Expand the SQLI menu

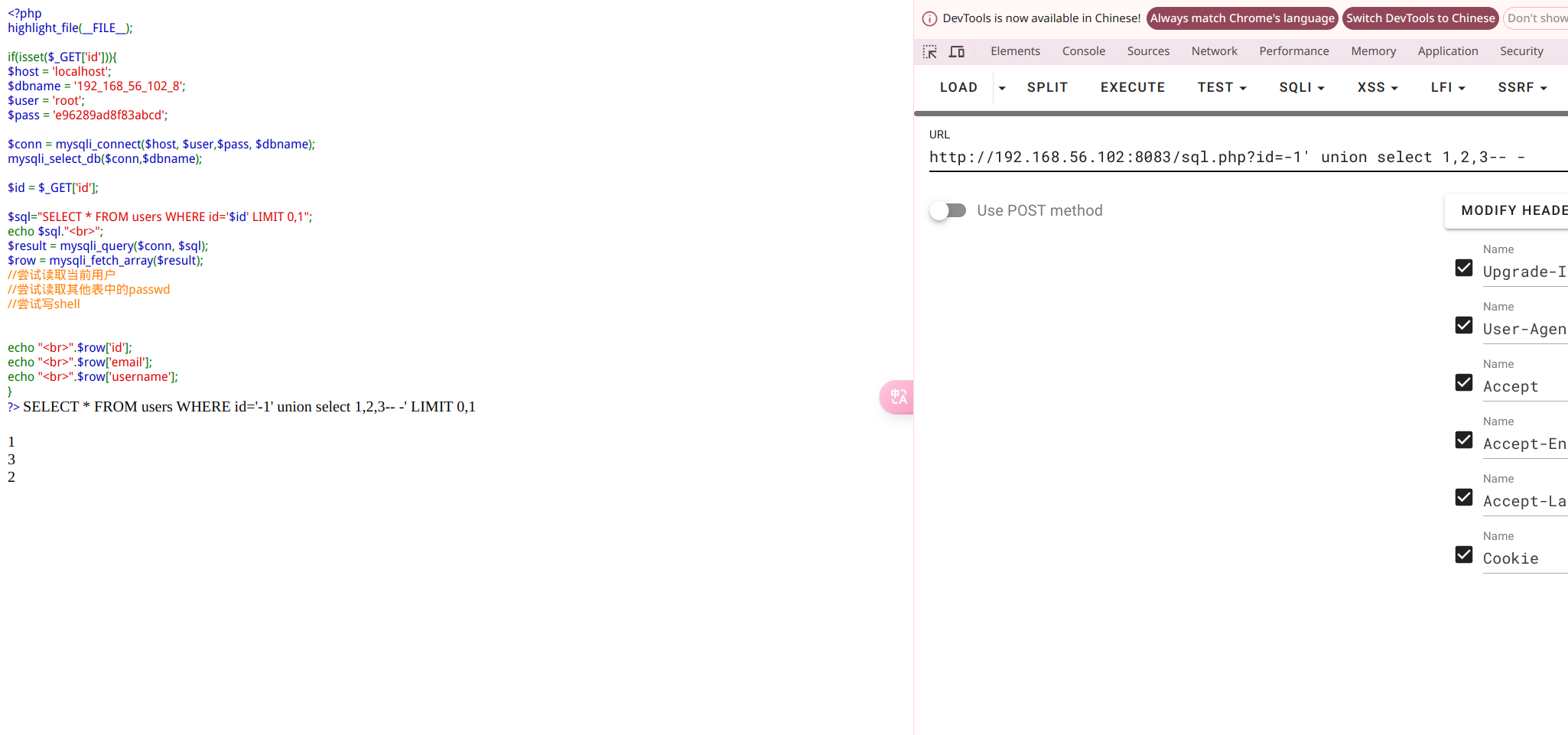tap(1302, 87)
